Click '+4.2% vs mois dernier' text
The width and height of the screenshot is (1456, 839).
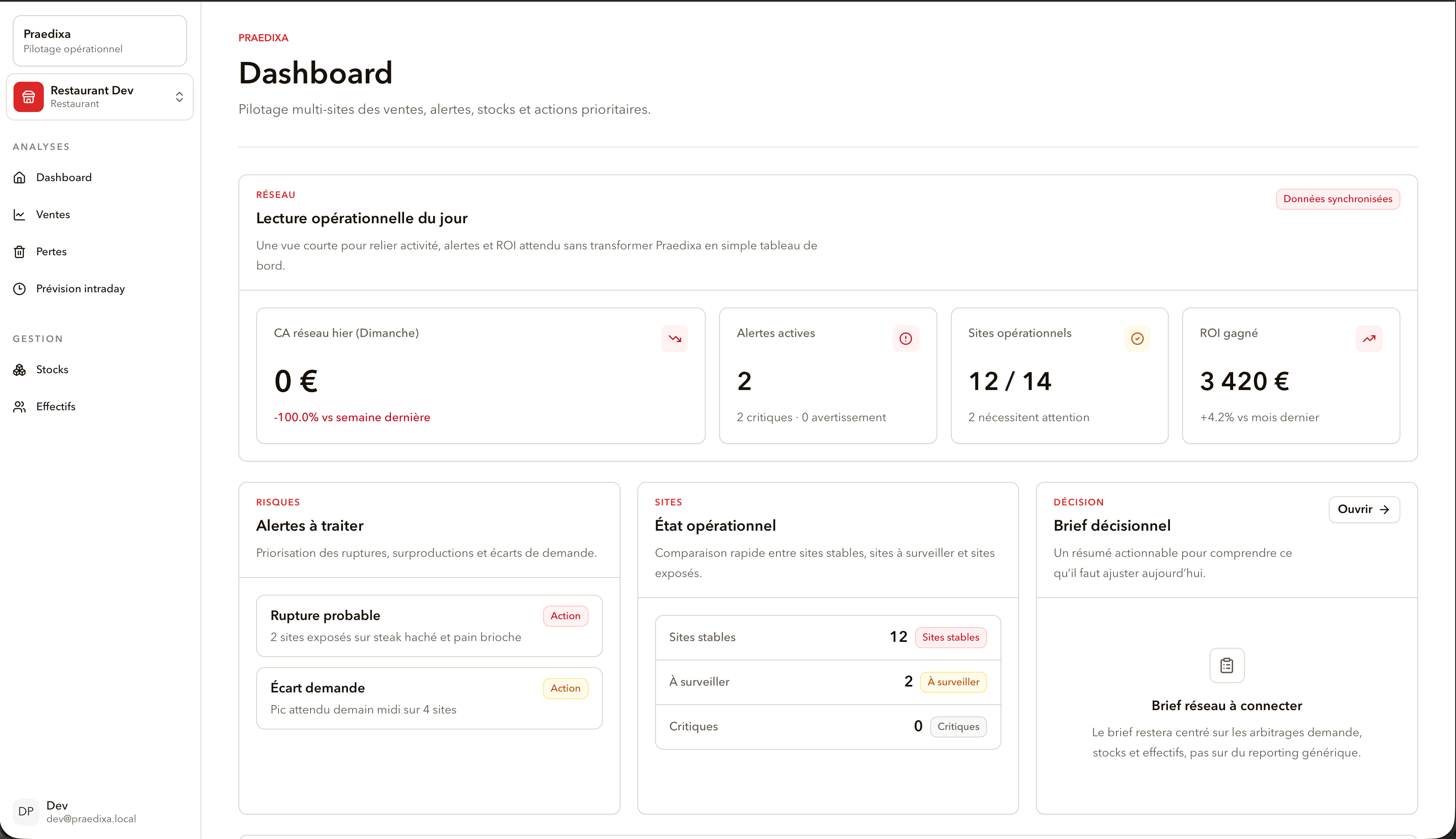tap(1259, 417)
